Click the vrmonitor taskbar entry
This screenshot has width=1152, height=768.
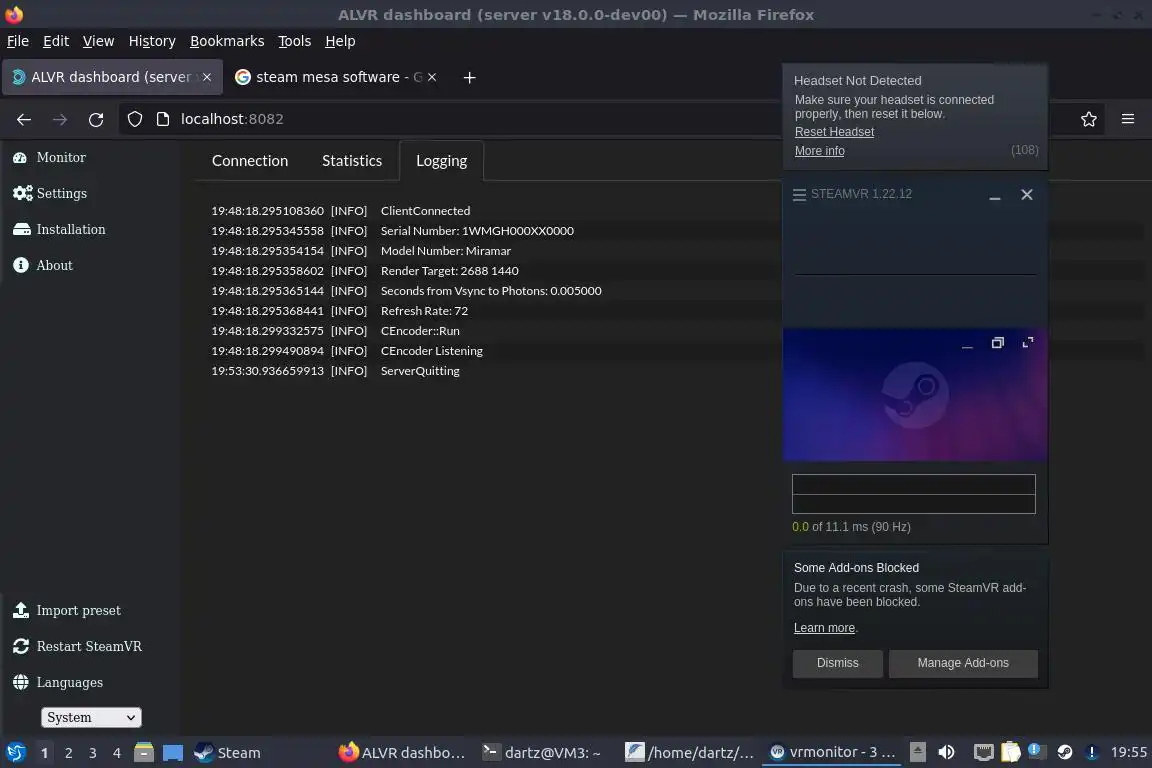[832, 752]
